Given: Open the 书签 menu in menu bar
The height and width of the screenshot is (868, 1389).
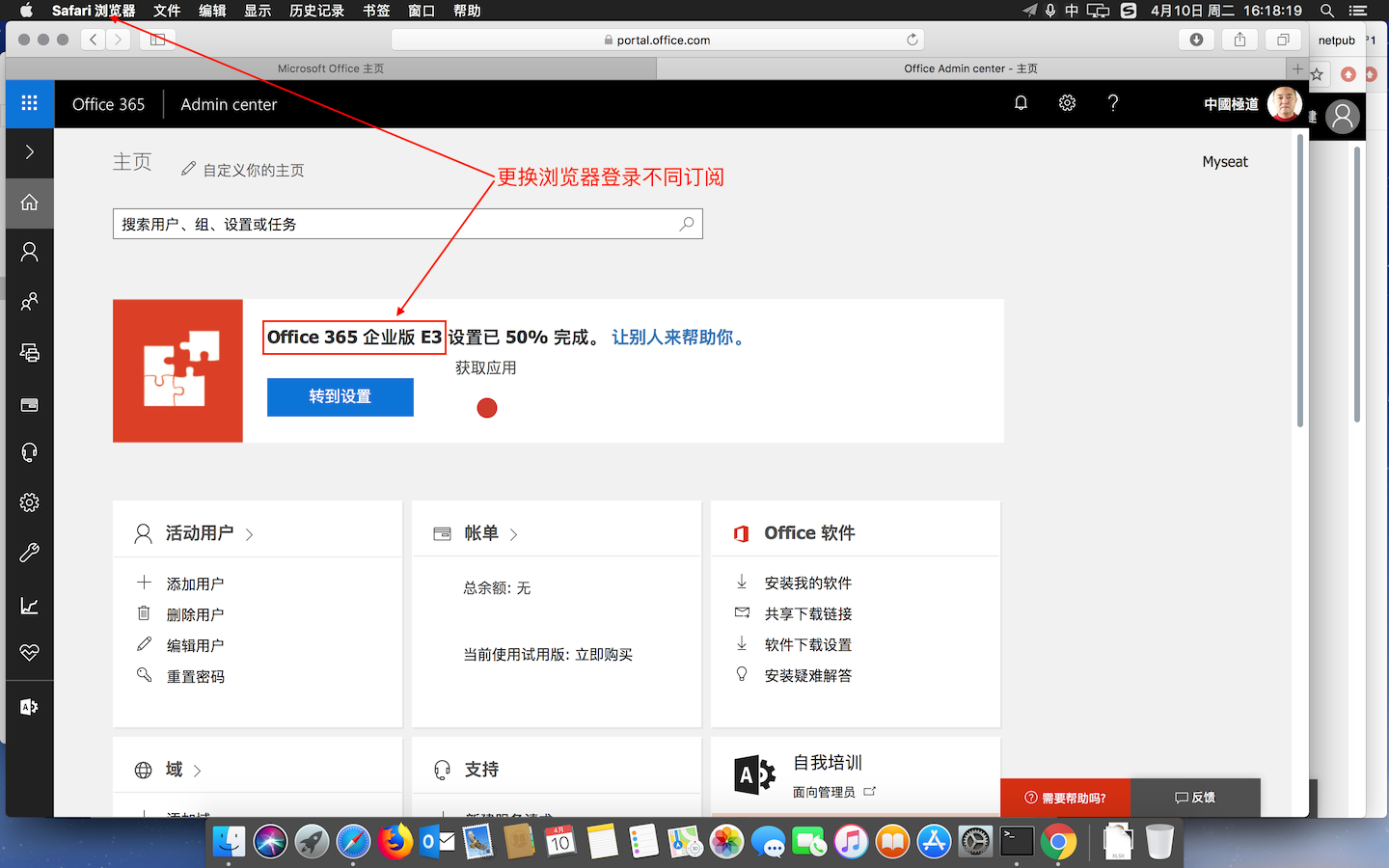Looking at the screenshot, I should tap(376, 11).
